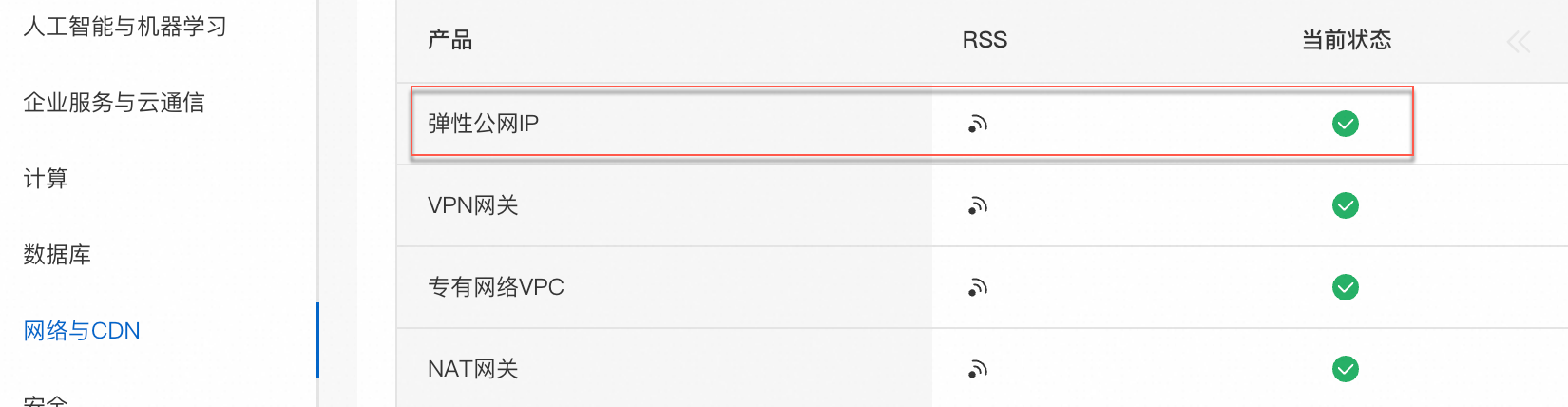Viewport: 1568px width, 407px height.
Task: Open 人工智能与机器学习 category
Action: (124, 27)
